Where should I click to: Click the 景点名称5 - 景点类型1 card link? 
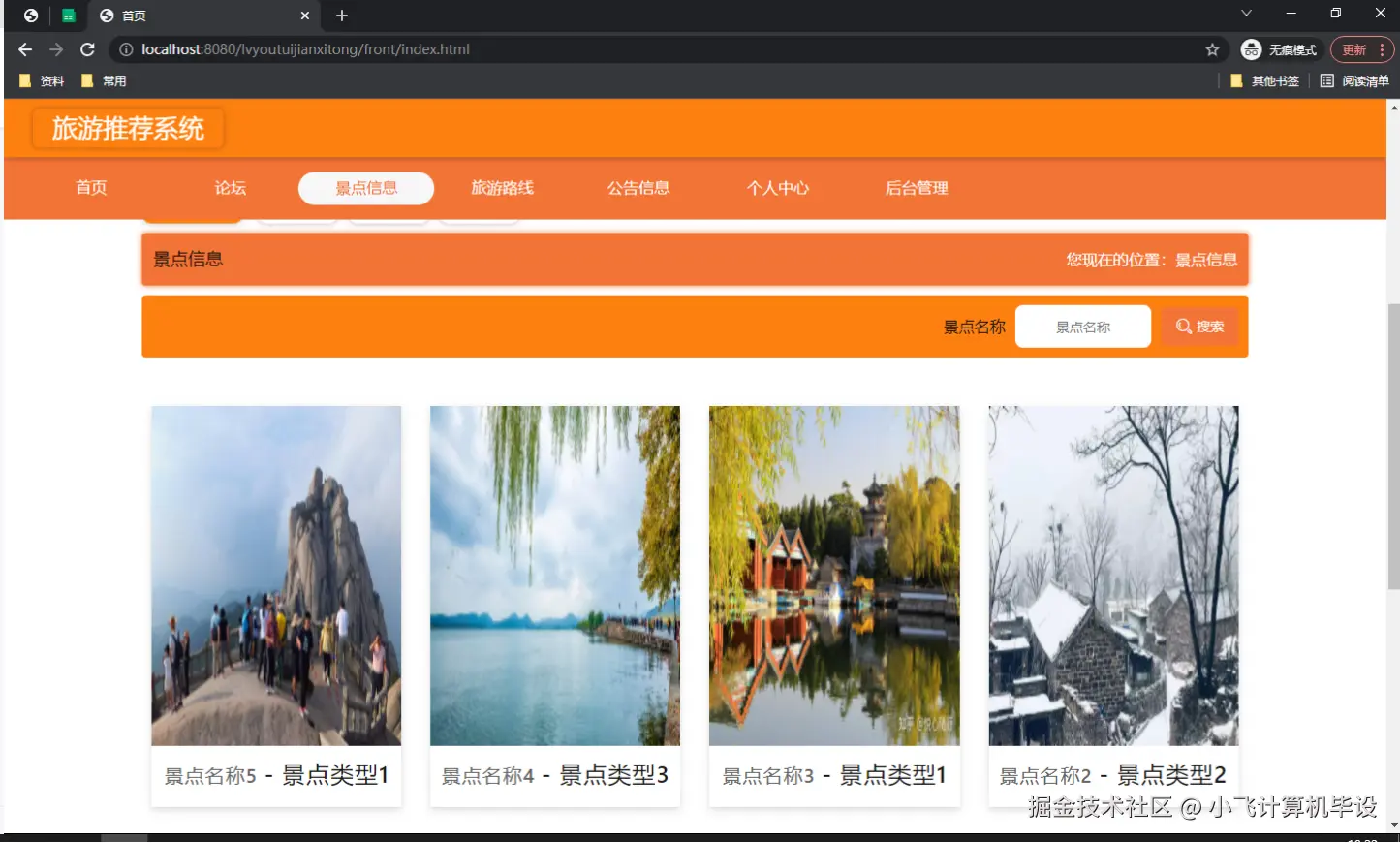click(x=275, y=775)
